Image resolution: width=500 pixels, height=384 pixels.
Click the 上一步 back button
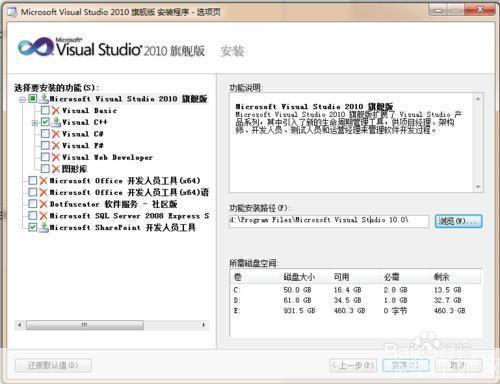(x=353, y=365)
